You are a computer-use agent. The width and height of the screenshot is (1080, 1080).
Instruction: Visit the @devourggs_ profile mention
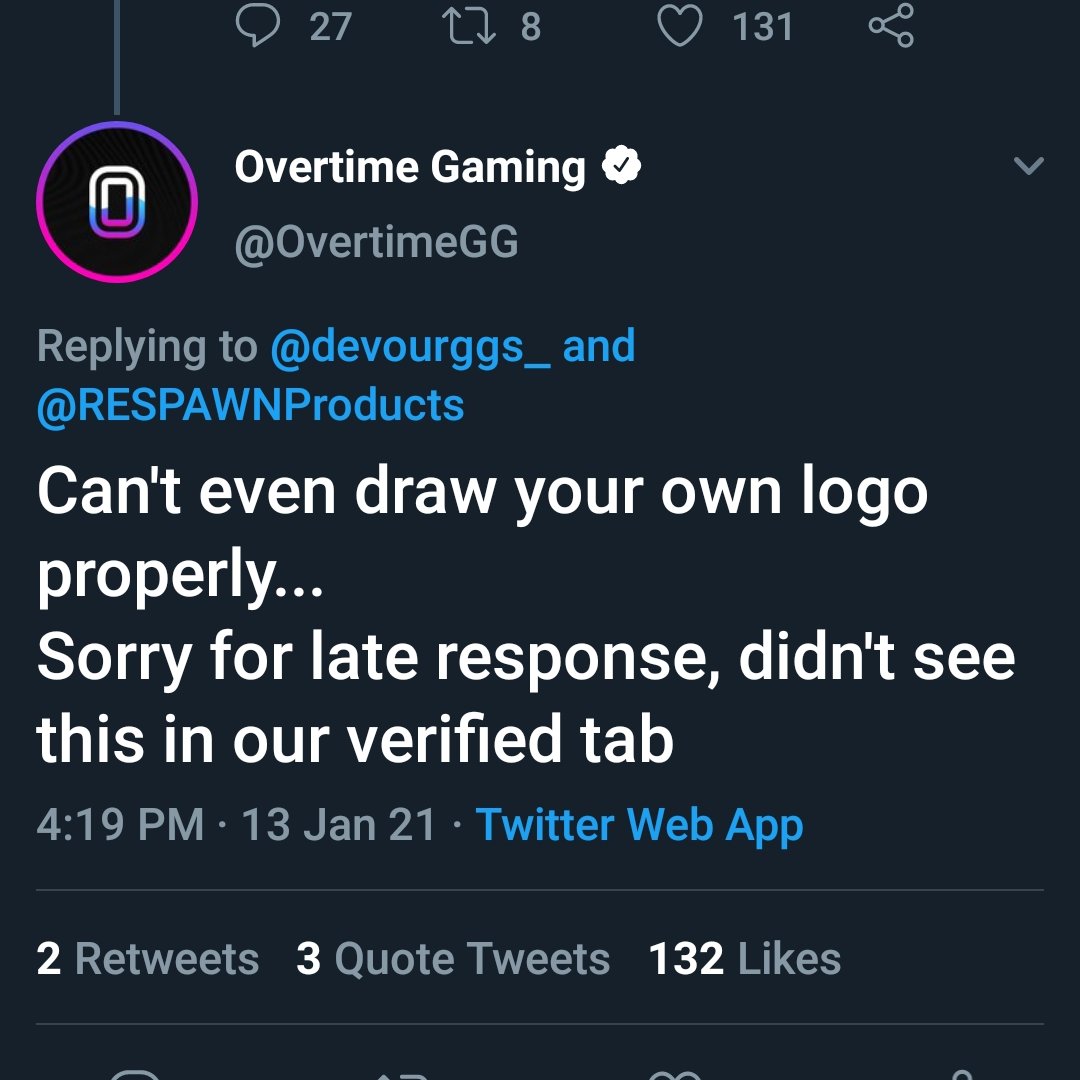[x=410, y=347]
